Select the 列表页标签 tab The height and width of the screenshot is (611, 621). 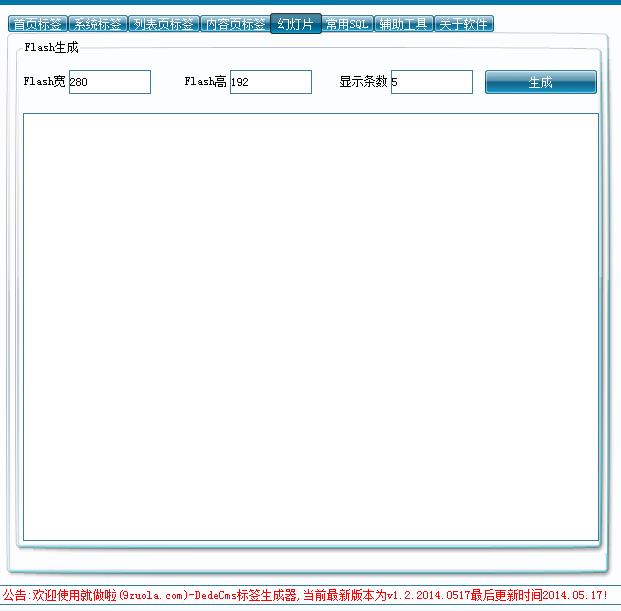tap(163, 24)
